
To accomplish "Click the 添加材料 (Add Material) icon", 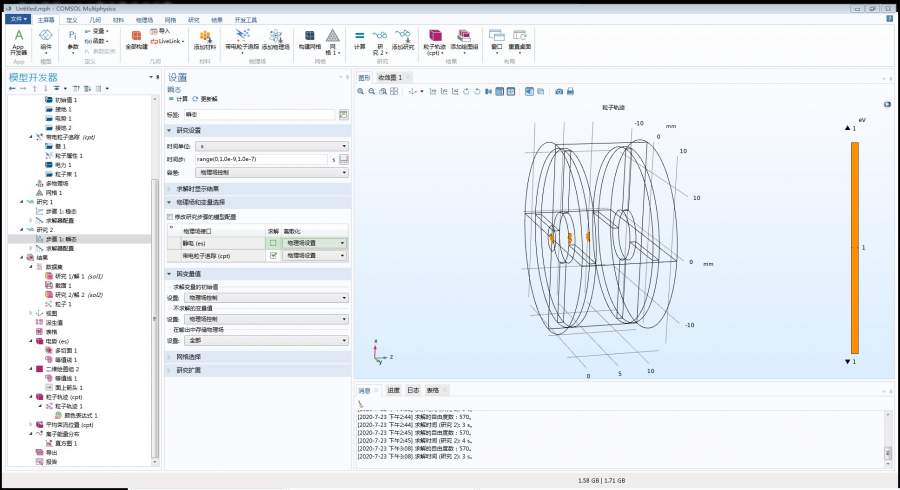I will click(x=205, y=37).
